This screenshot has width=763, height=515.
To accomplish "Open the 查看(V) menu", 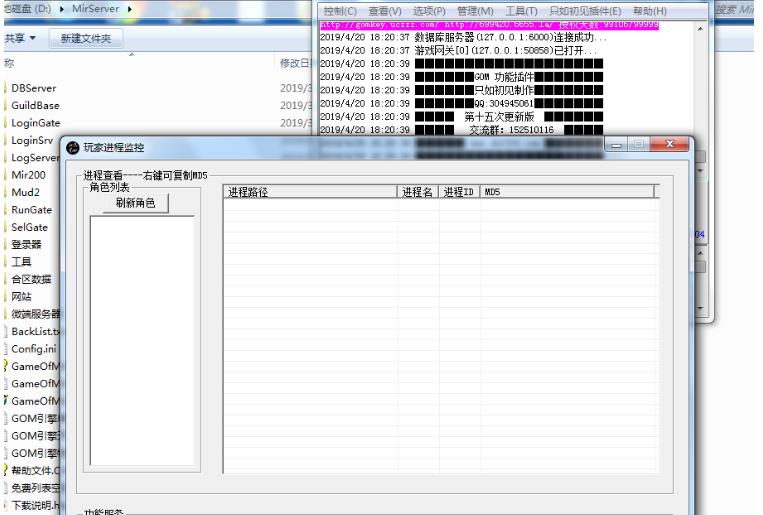I will click(387, 10).
